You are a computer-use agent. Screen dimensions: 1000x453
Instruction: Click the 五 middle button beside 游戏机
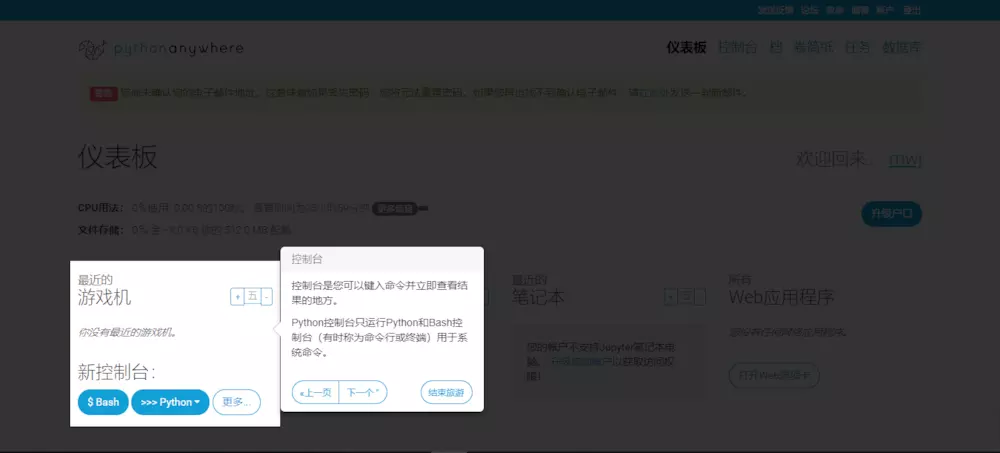(x=253, y=297)
